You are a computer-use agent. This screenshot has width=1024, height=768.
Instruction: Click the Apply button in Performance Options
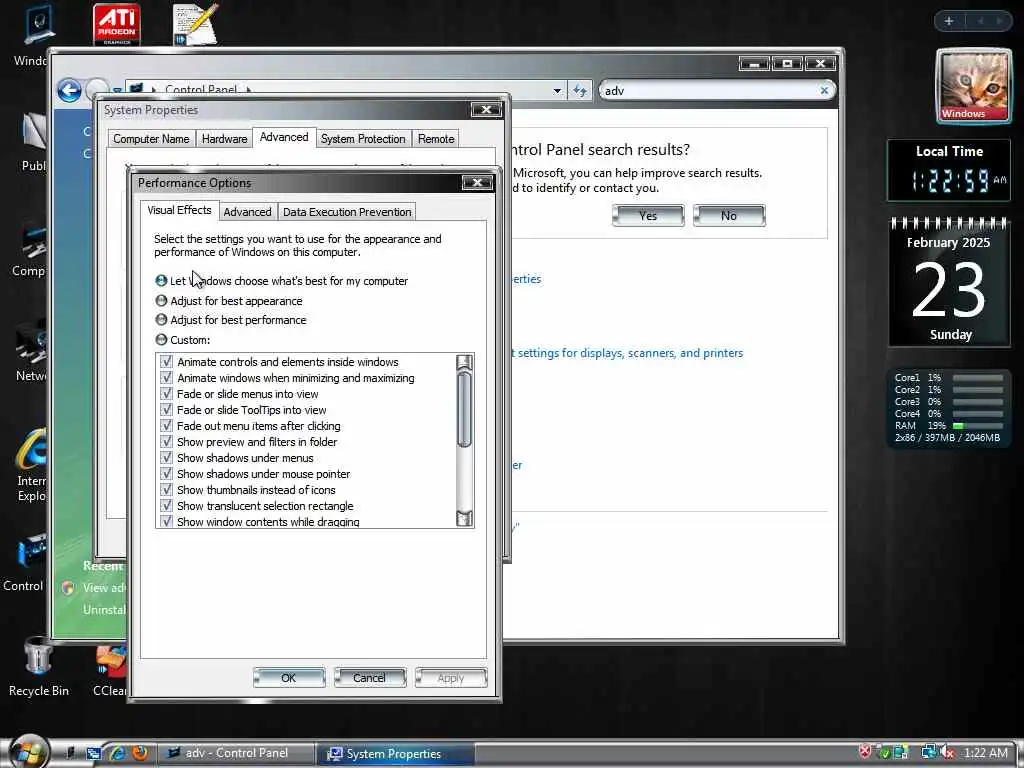[451, 678]
